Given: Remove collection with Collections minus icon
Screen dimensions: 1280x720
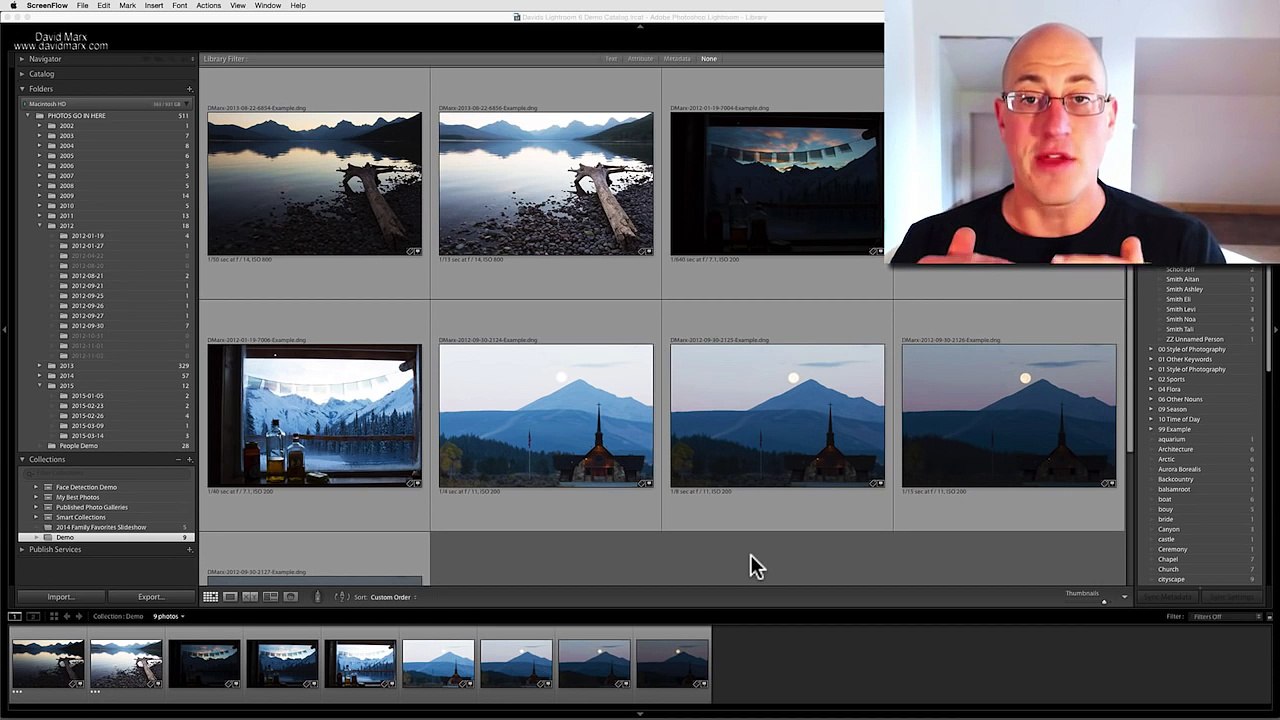Looking at the screenshot, I should point(178,460).
